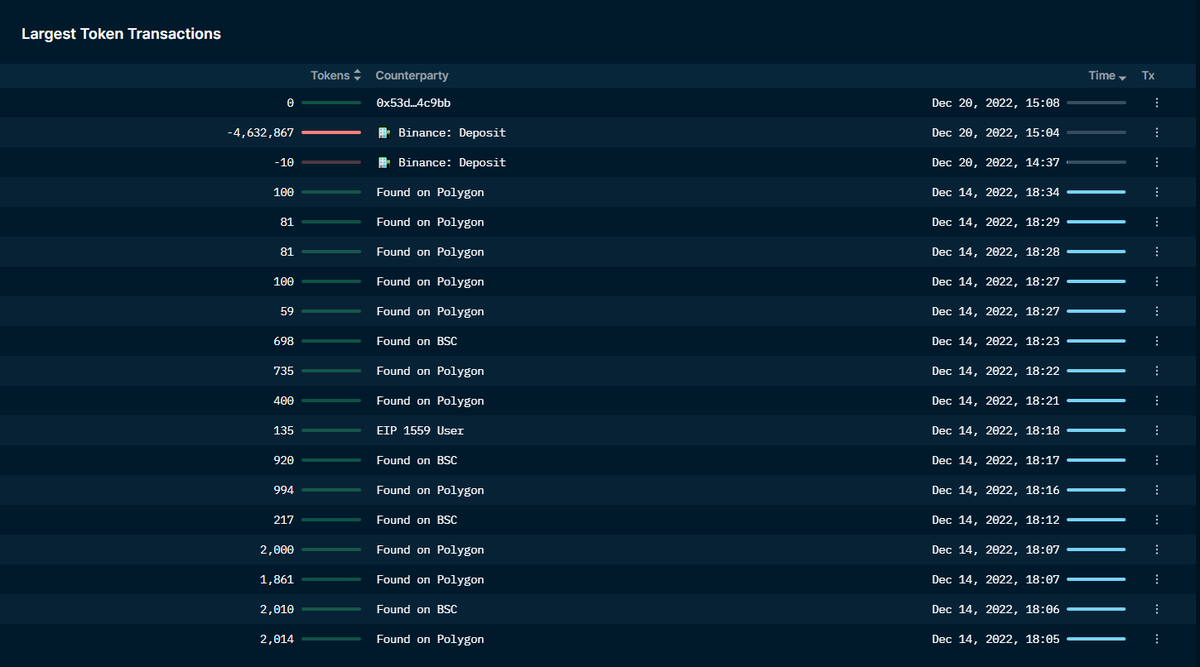Open the actions menu for the 920 Found on BSC row
Image resolution: width=1200 pixels, height=667 pixels.
(1156, 460)
